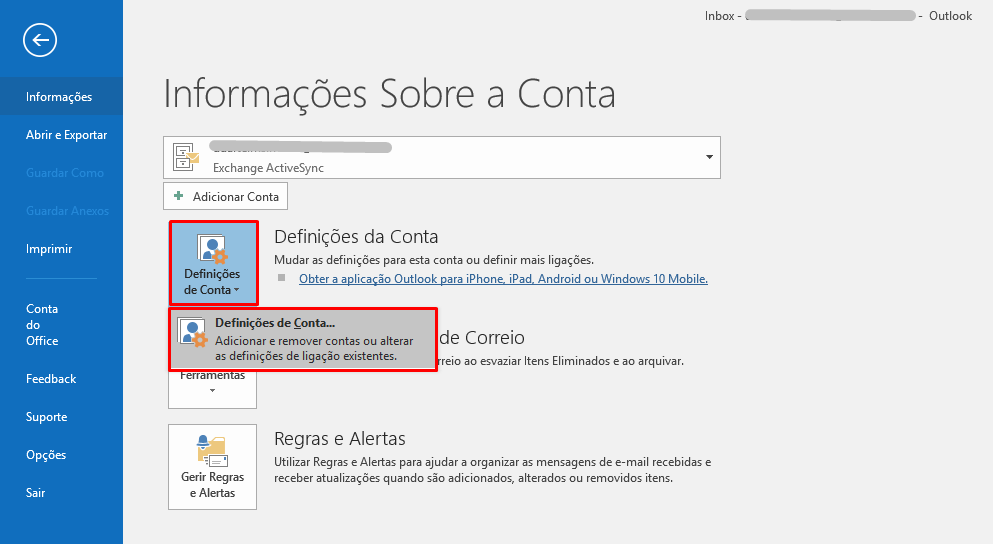Click the Definições de Conta large icon button
The height and width of the screenshot is (544, 993).
coord(213,264)
